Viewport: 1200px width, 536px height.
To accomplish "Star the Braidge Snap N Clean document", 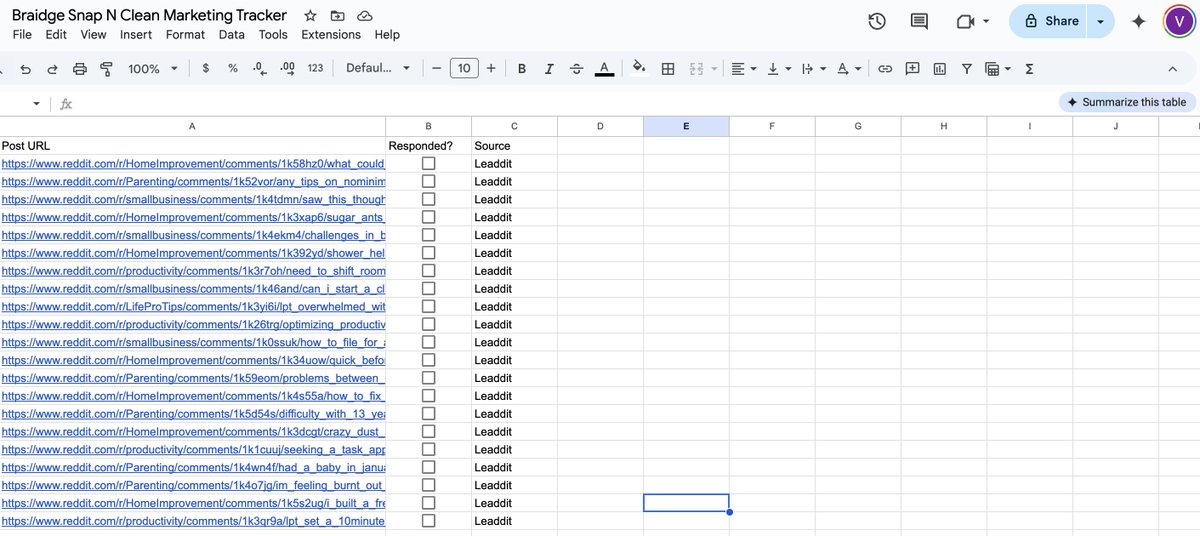I will pos(311,16).
